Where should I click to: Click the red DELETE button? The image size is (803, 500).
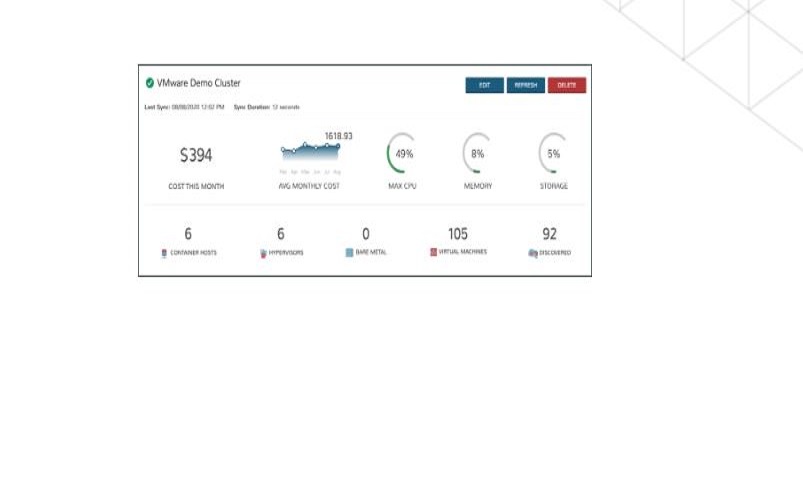click(567, 85)
